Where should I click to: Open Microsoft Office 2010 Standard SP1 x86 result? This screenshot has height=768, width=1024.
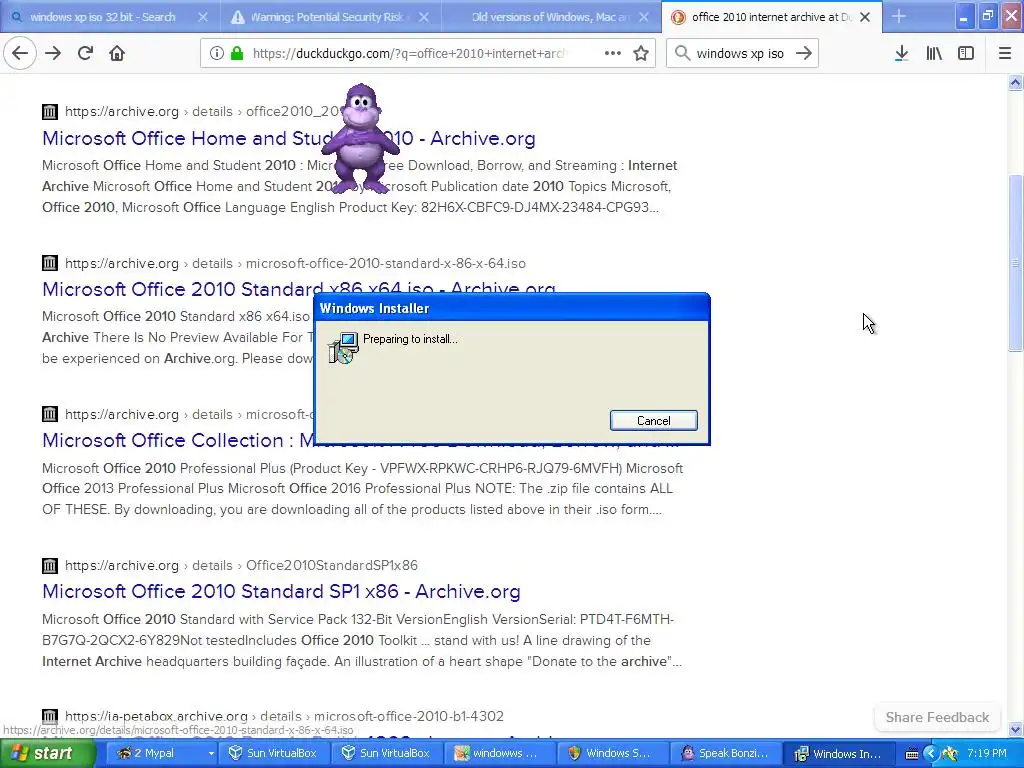pos(281,591)
